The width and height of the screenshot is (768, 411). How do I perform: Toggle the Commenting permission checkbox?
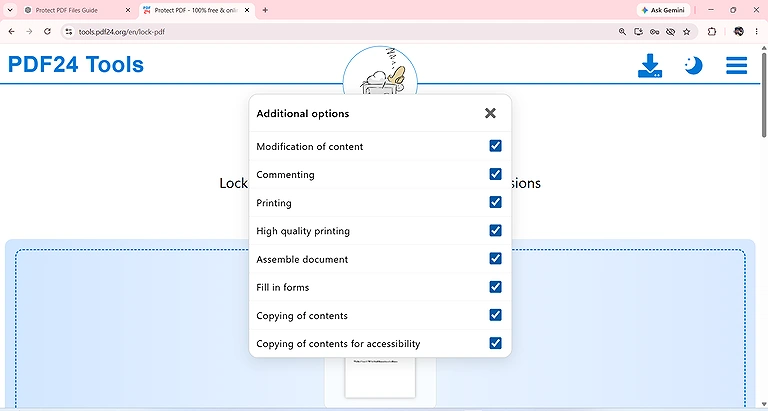(495, 174)
